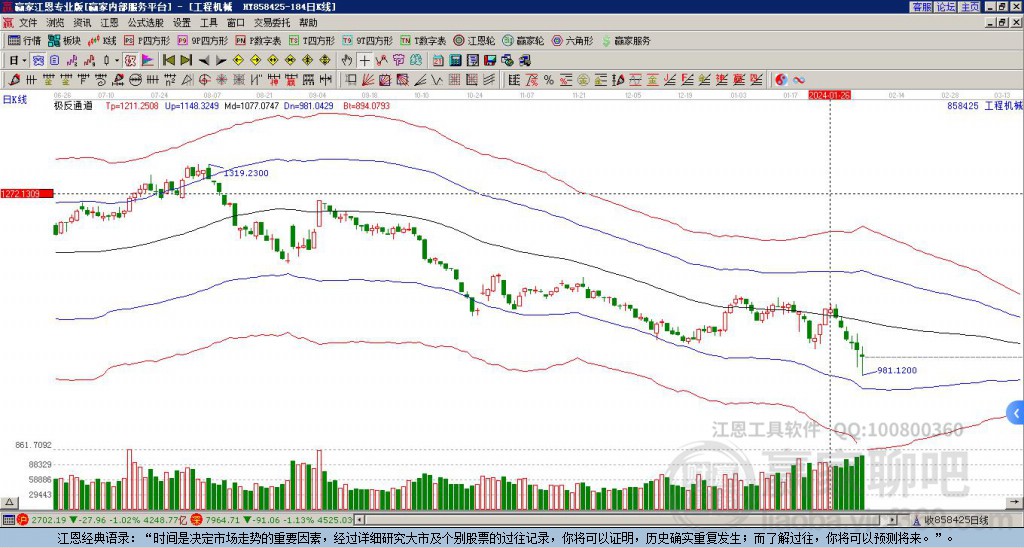Click the infinity loop icon
This screenshot has height=548, width=1024.
point(799,80)
